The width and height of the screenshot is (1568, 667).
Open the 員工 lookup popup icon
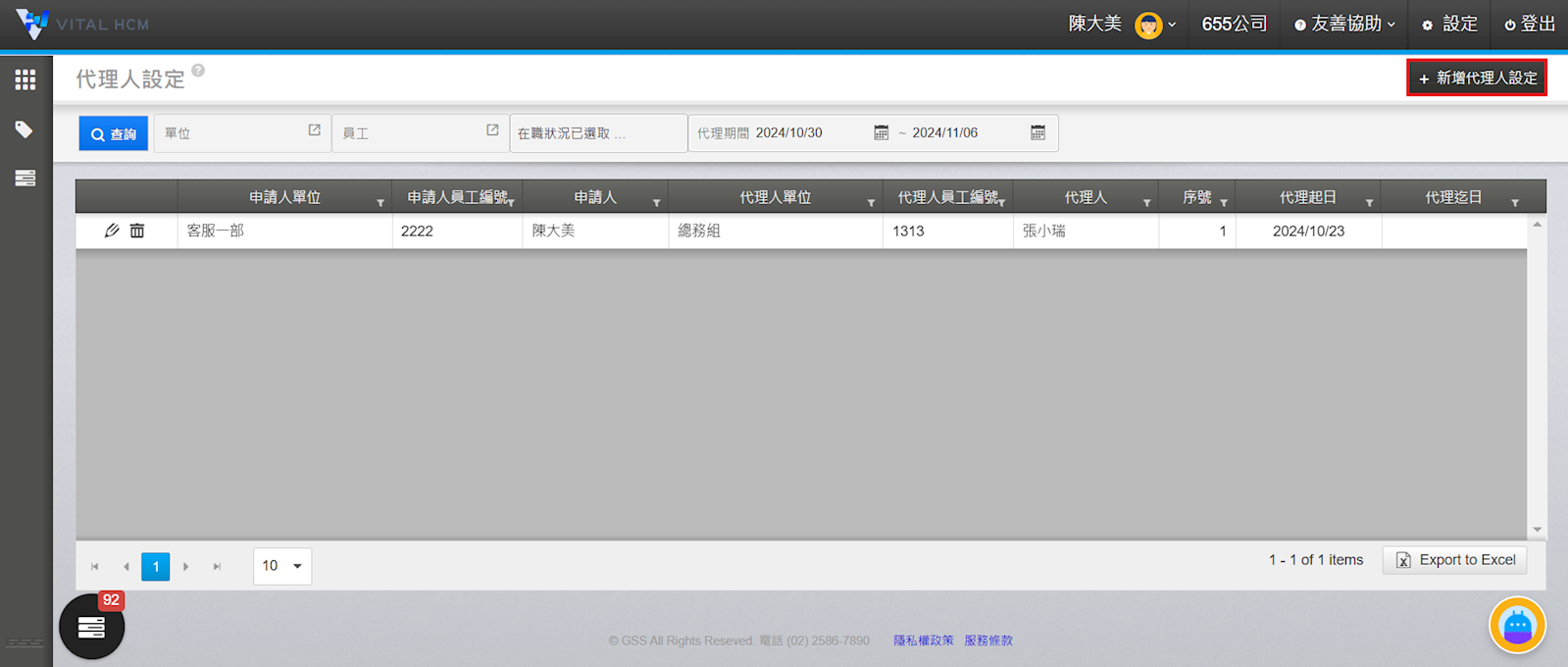click(492, 130)
